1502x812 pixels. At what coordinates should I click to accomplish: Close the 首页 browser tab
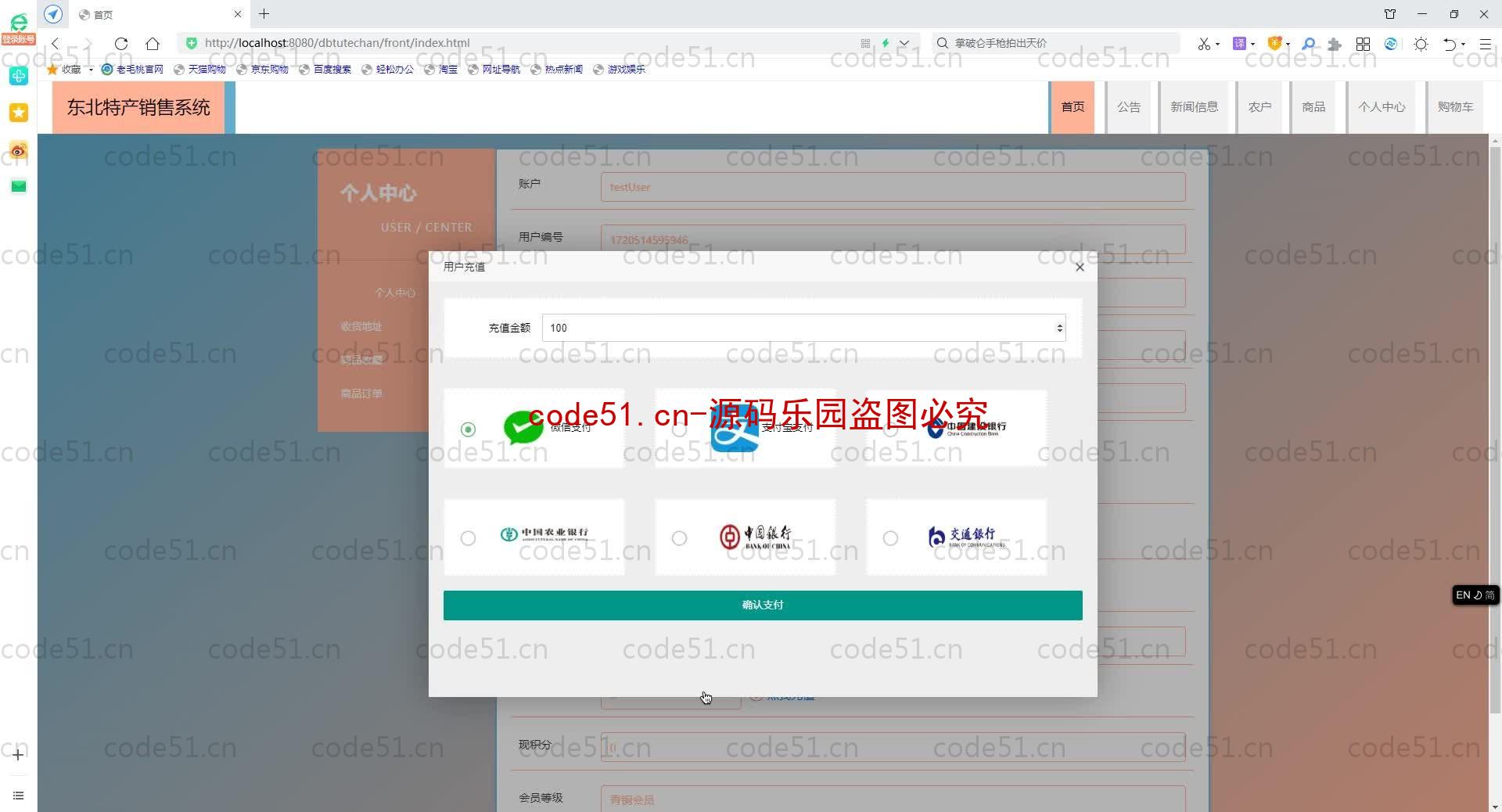coord(238,14)
